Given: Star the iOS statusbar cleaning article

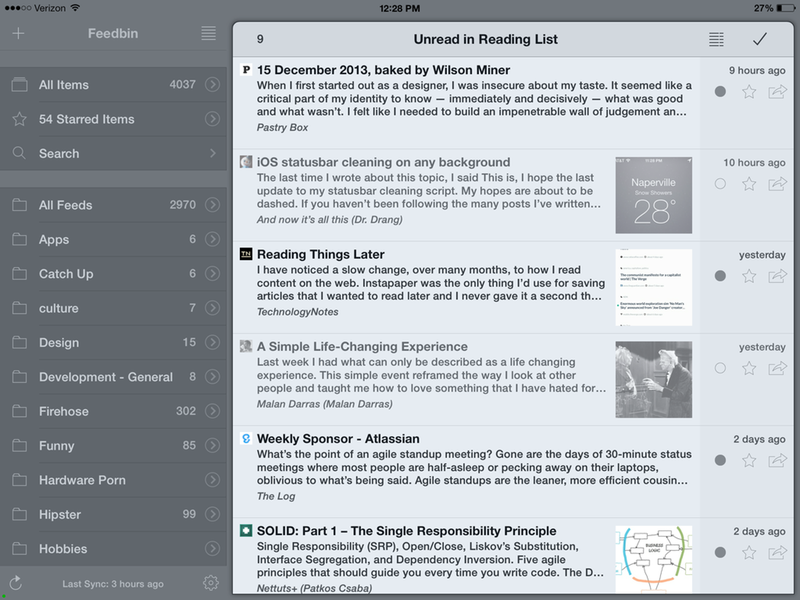Looking at the screenshot, I should click(x=749, y=184).
